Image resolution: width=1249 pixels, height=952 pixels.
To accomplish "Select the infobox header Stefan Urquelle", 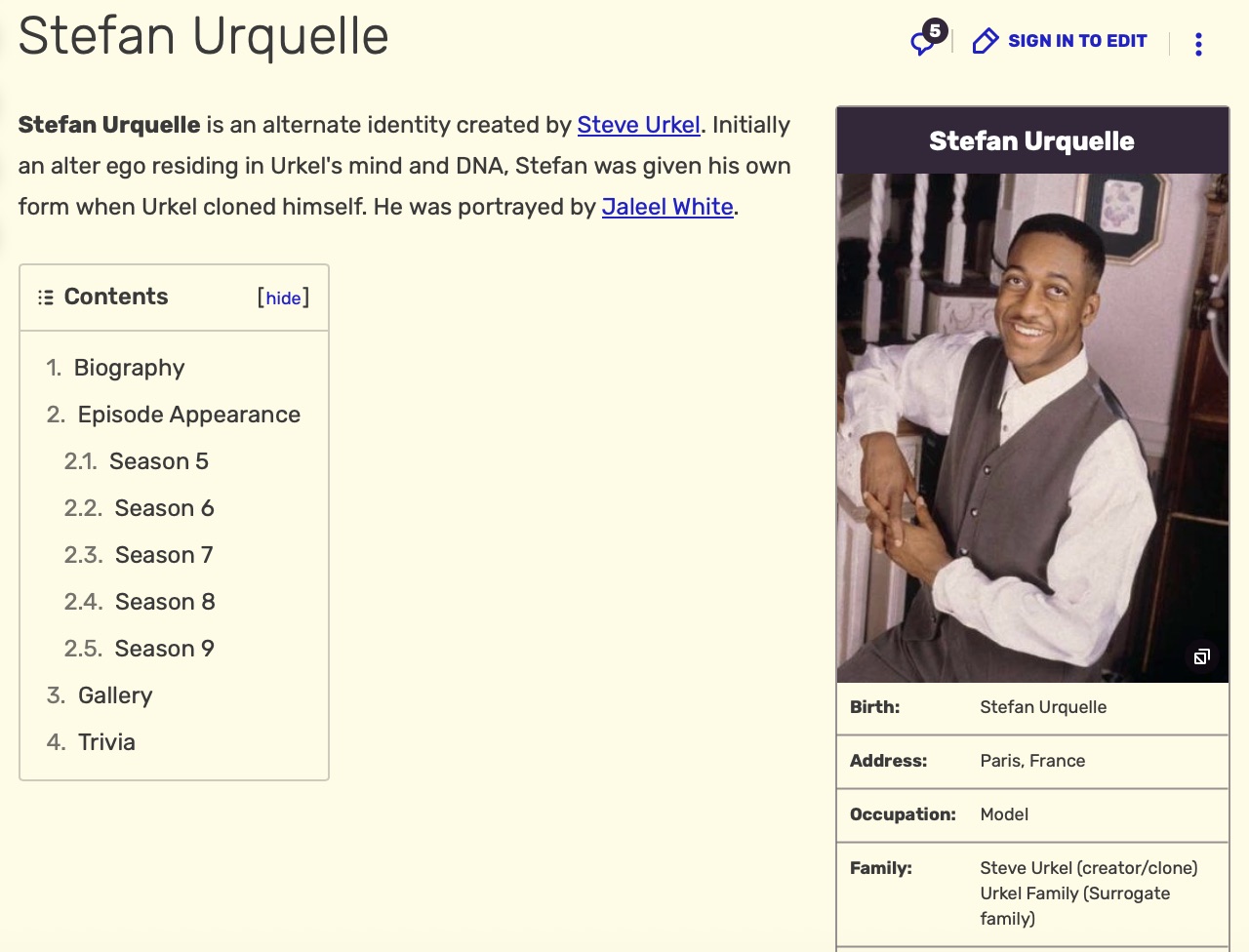I will pyautogui.click(x=1031, y=141).
